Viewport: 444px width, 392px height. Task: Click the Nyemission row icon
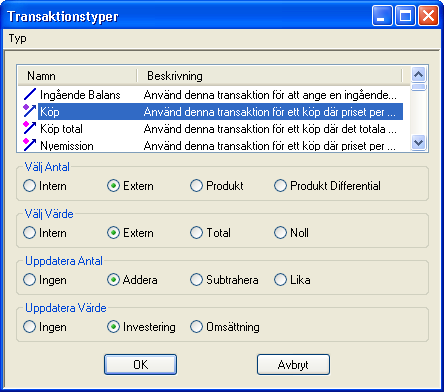[30, 145]
